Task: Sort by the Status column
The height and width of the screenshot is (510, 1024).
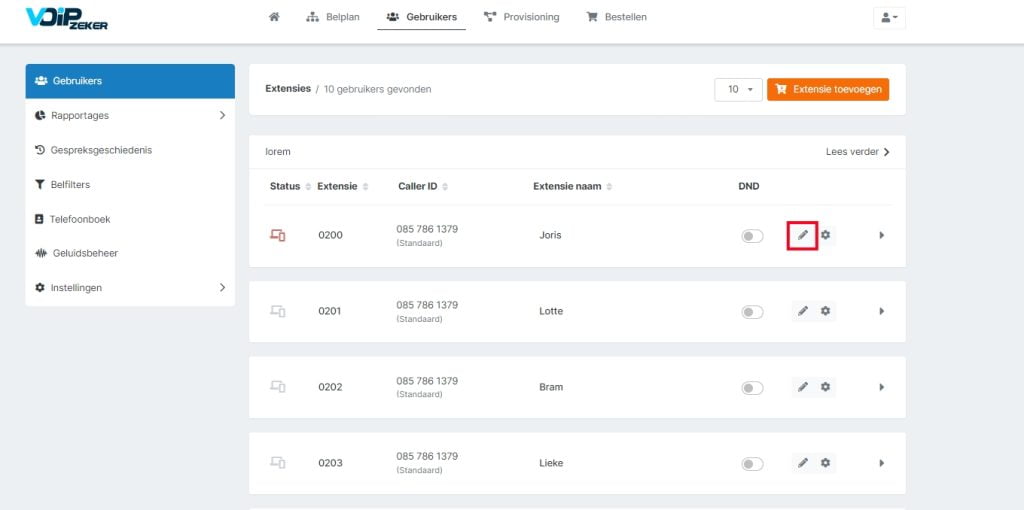Action: click(291, 187)
